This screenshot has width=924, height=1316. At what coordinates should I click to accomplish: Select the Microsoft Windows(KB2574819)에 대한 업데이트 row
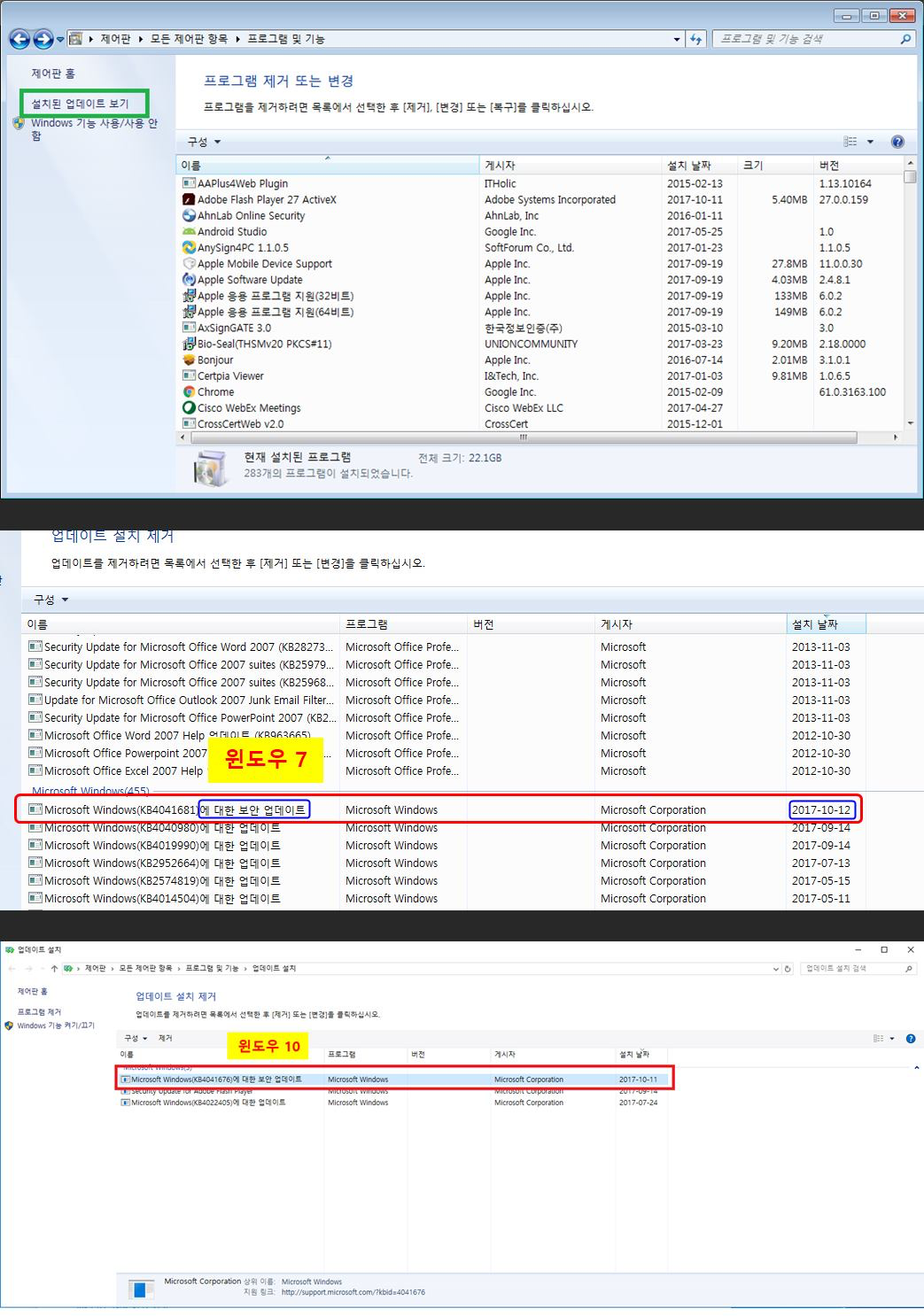(x=446, y=880)
